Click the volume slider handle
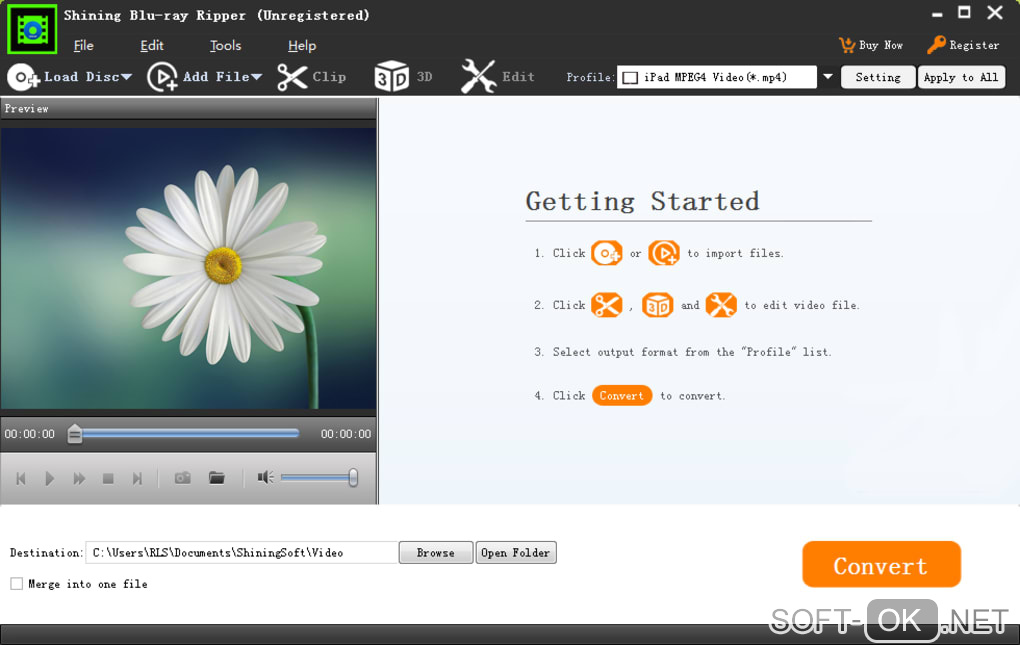Image resolution: width=1020 pixels, height=645 pixels. [x=353, y=478]
